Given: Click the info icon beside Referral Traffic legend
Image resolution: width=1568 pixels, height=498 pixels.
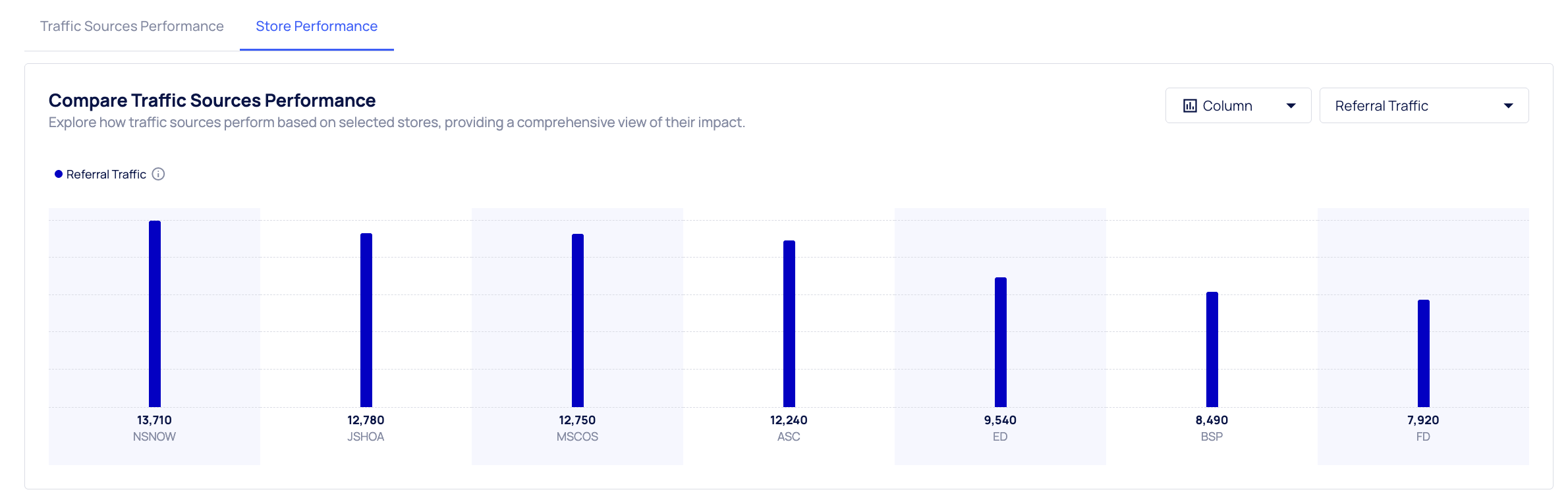Looking at the screenshot, I should click(x=158, y=174).
